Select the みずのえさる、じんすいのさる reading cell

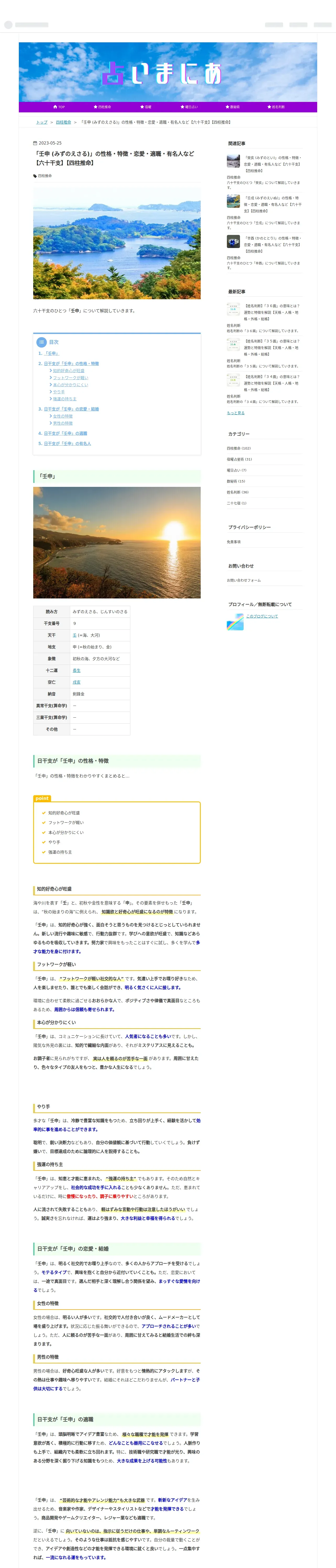pos(99,612)
